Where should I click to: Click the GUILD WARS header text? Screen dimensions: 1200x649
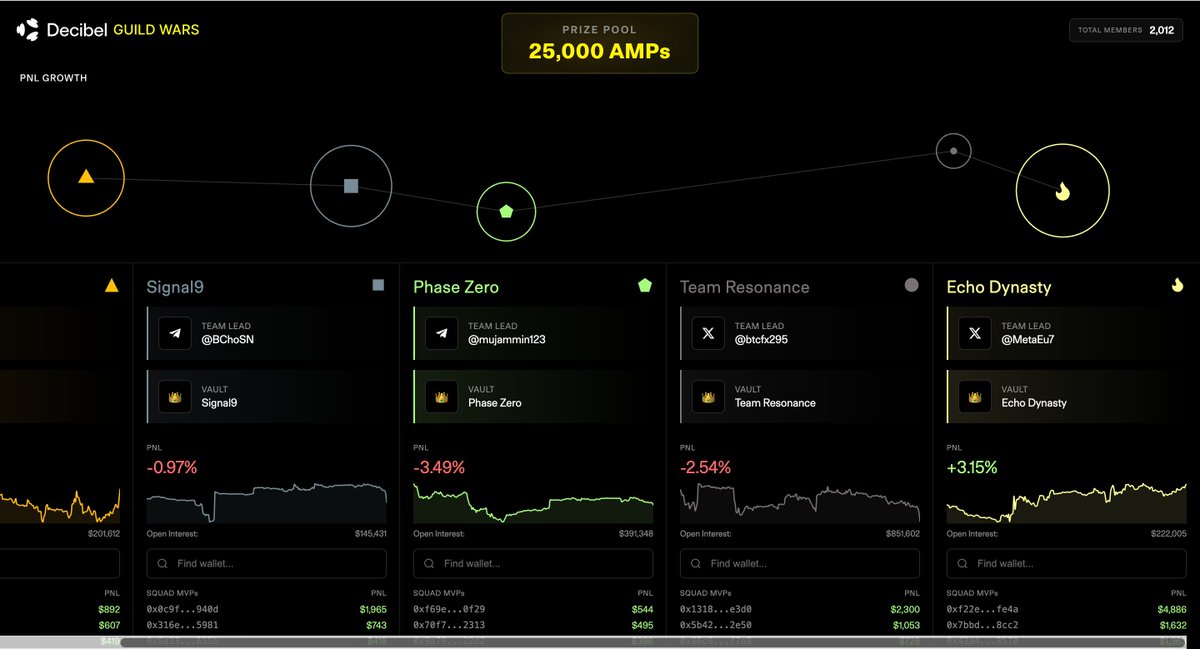(156, 30)
